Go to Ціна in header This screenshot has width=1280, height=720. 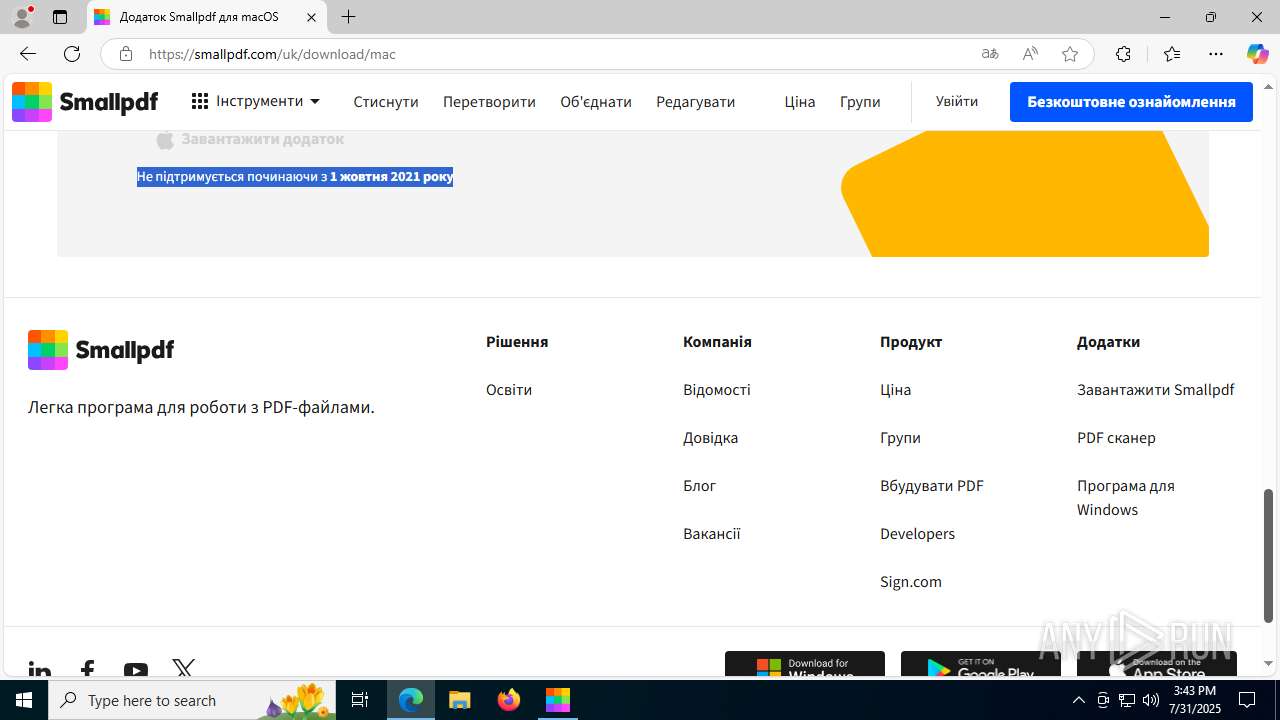coord(800,102)
